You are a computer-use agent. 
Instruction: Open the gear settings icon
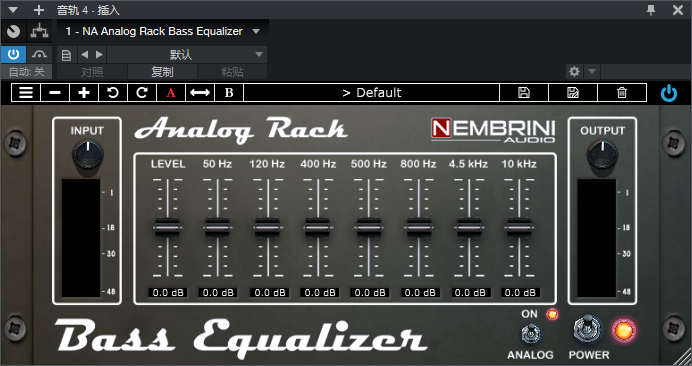(574, 71)
